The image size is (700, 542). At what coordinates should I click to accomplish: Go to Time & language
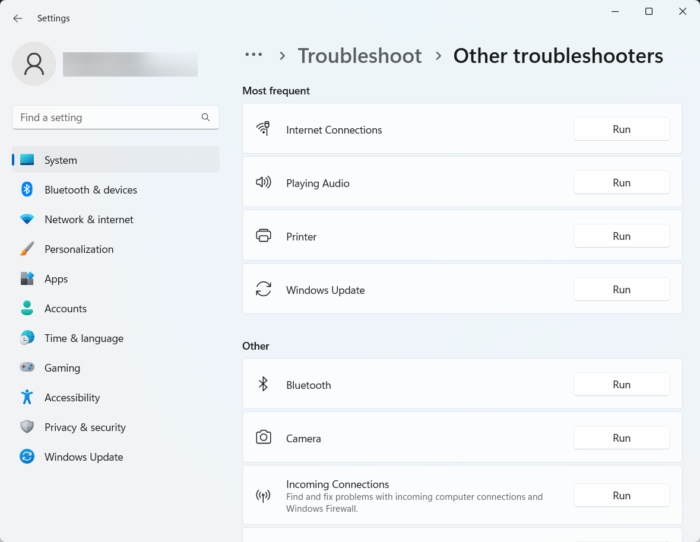(x=83, y=338)
